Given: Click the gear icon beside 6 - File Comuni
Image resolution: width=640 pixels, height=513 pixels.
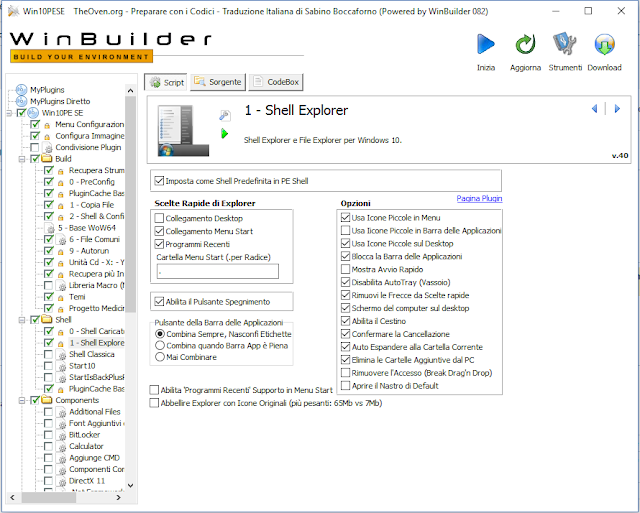Looking at the screenshot, I should click(61, 240).
